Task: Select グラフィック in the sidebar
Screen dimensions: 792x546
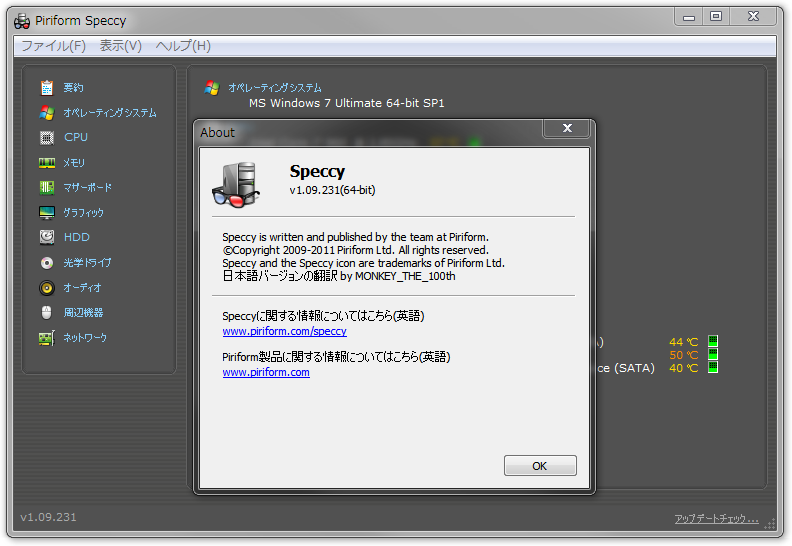Action: (83, 213)
